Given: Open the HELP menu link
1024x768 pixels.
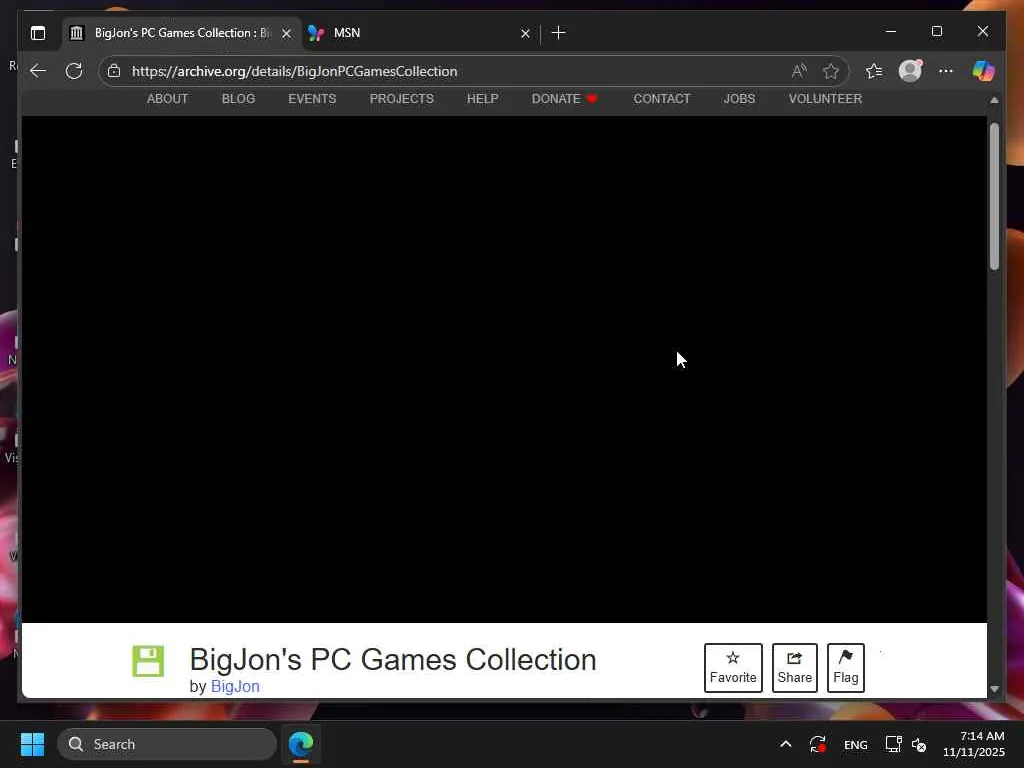Looking at the screenshot, I should 483,99.
